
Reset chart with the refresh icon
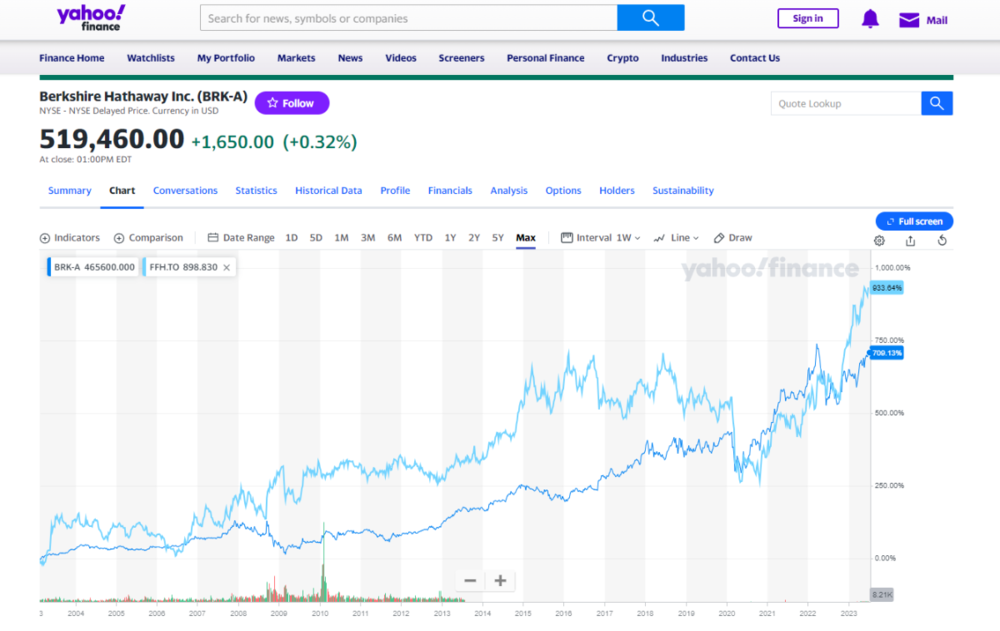pos(942,241)
